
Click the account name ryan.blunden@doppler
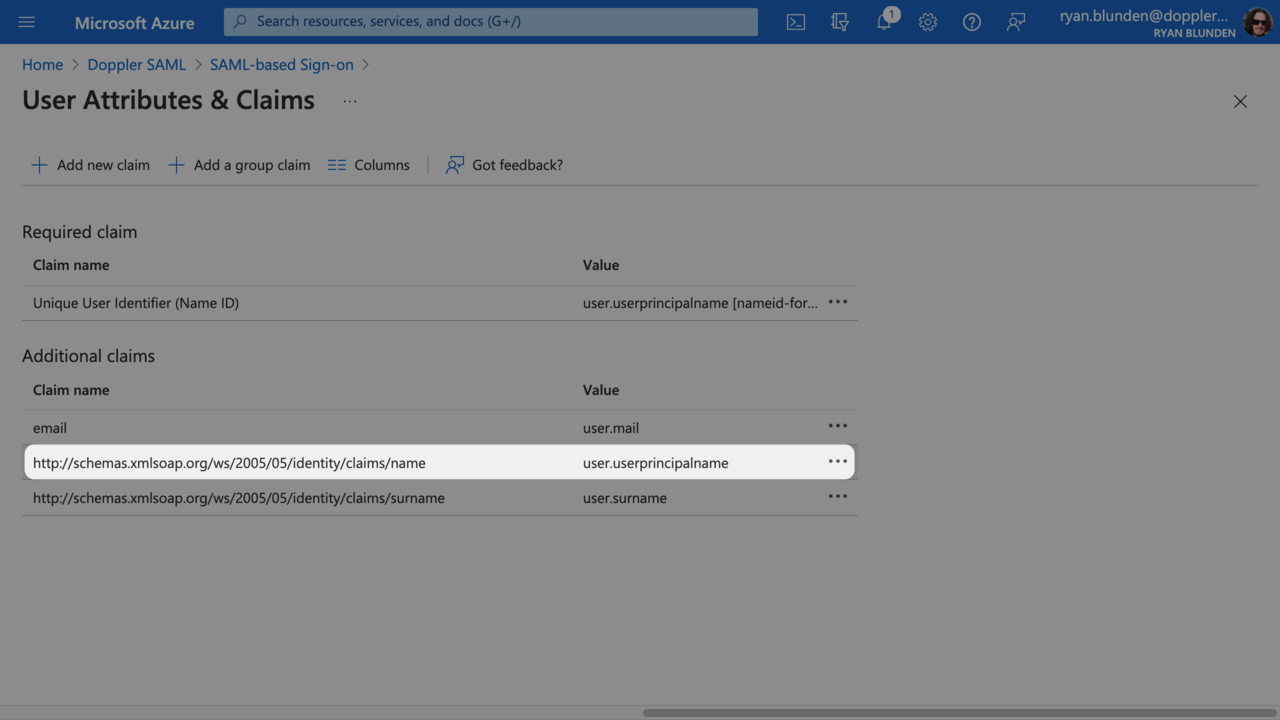1144,15
